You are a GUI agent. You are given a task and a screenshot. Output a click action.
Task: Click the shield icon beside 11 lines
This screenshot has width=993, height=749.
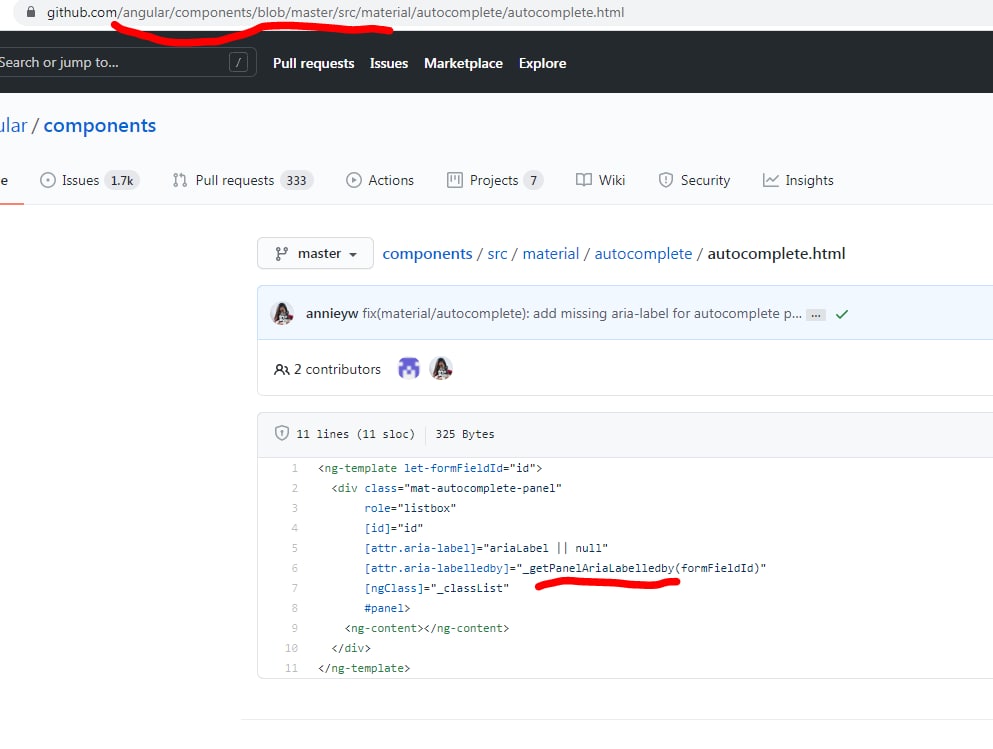tap(282, 433)
